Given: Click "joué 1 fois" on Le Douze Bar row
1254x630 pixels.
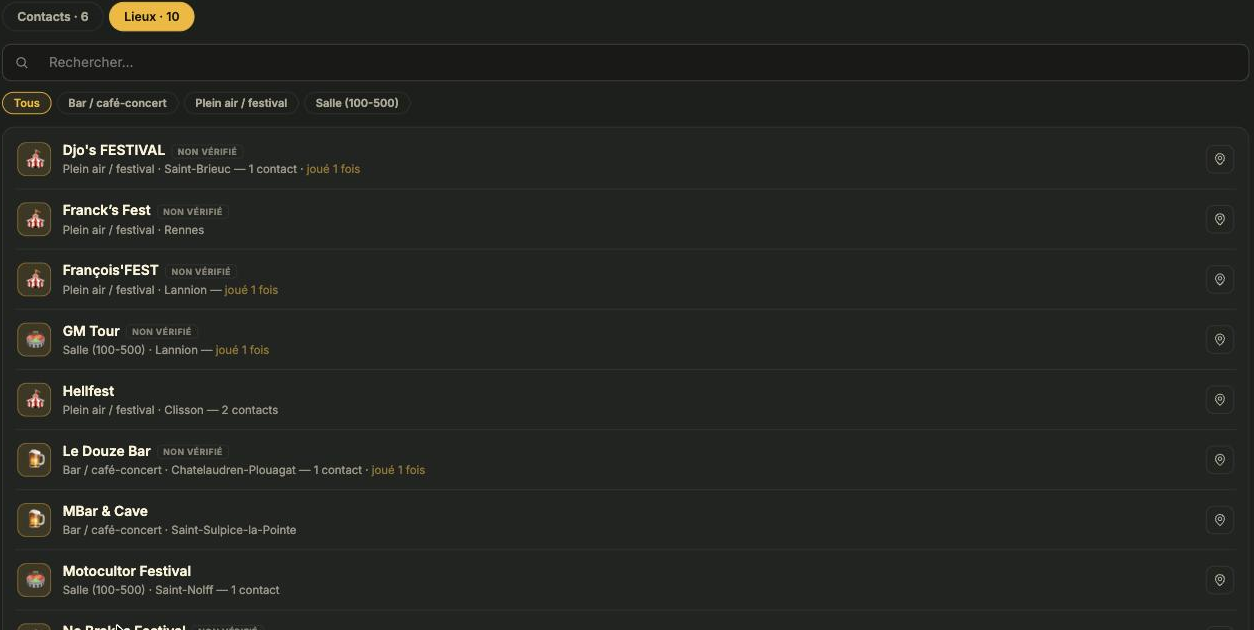Looking at the screenshot, I should point(398,470).
